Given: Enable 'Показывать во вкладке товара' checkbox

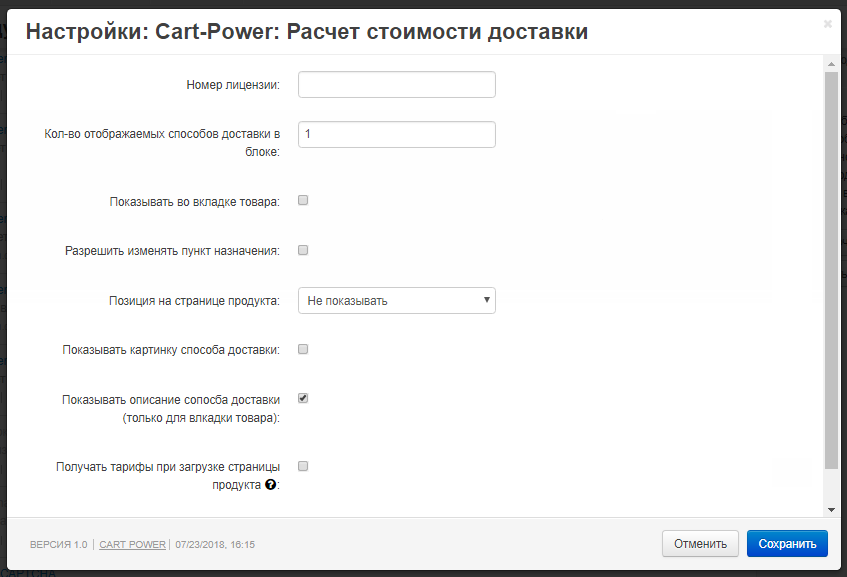Looking at the screenshot, I should click(x=303, y=200).
